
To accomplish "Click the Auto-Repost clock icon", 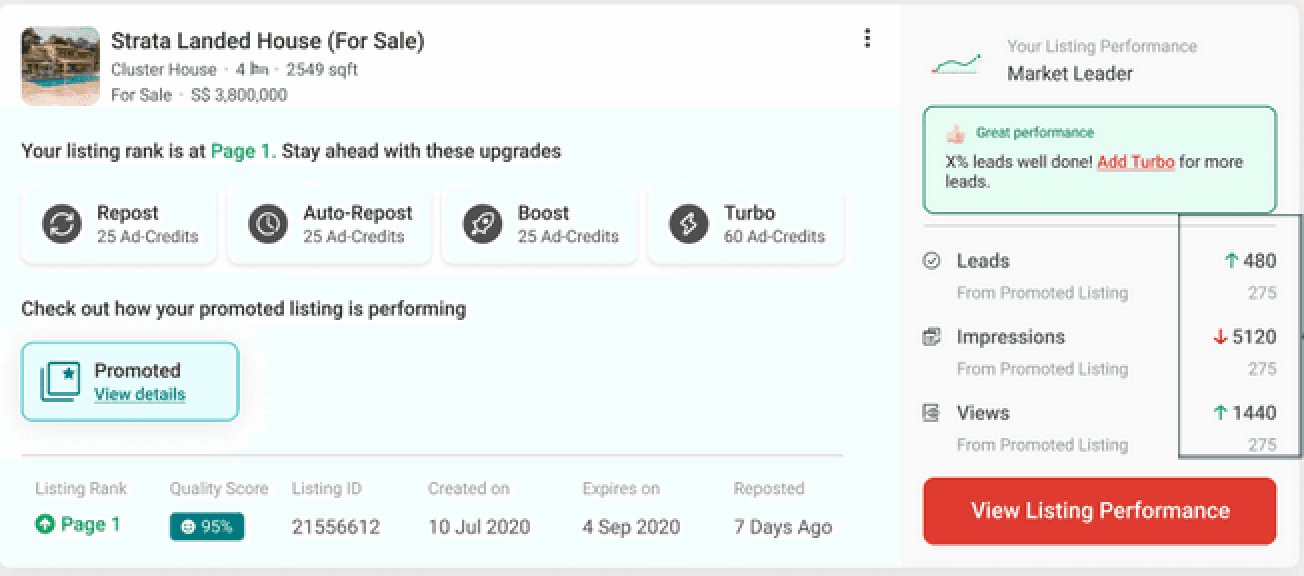I will click(x=268, y=224).
